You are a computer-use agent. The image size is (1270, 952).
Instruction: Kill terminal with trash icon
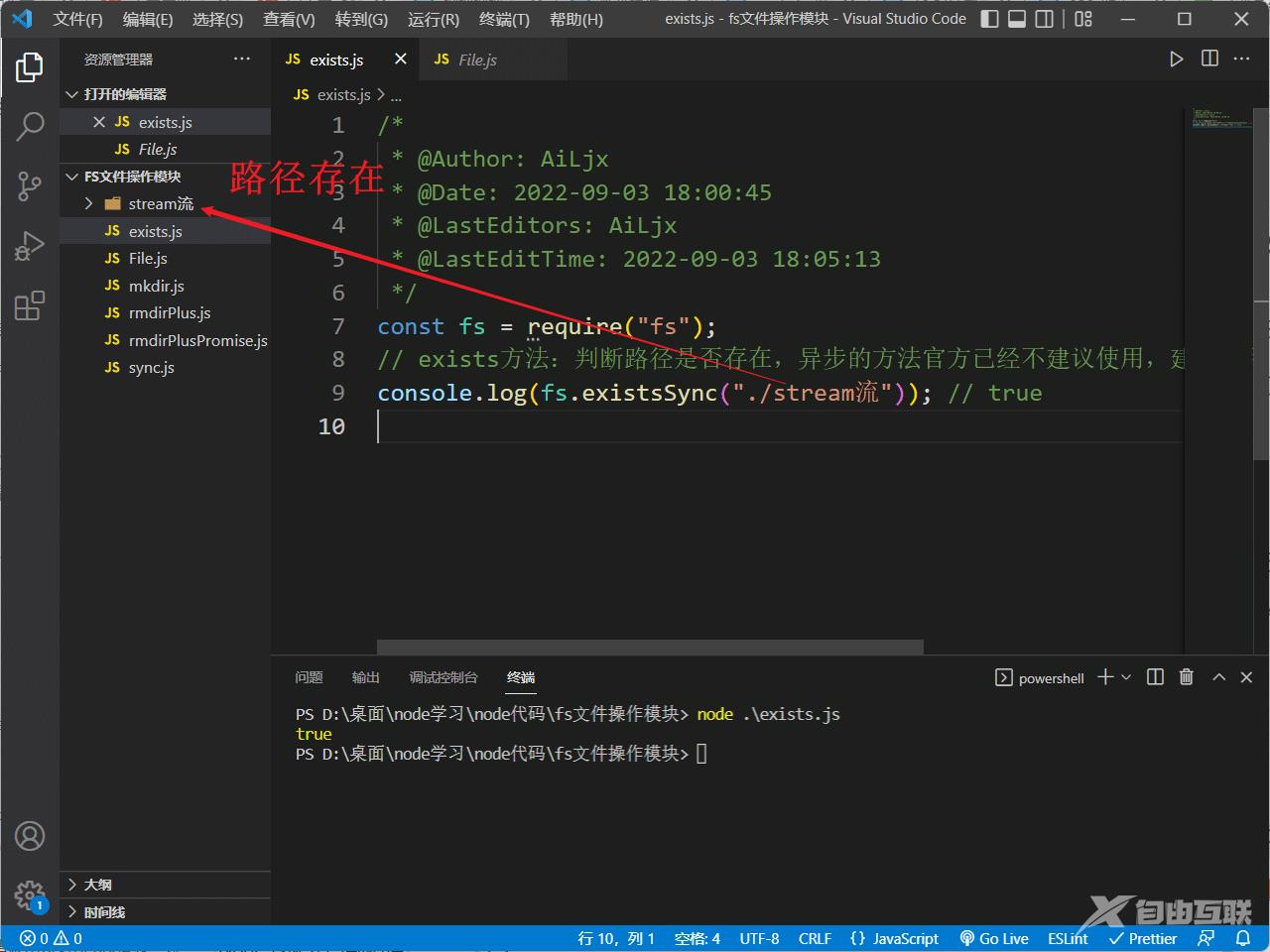click(1186, 676)
